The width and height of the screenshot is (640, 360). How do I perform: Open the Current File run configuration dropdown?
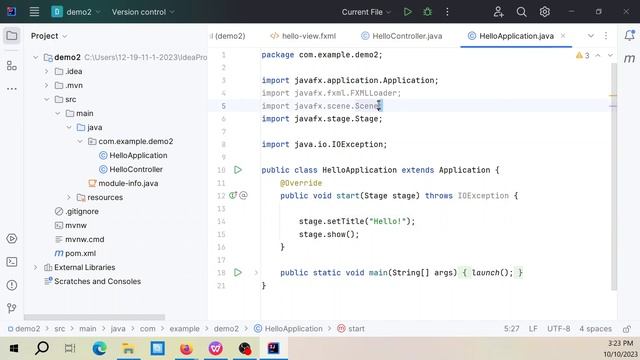(x=366, y=12)
